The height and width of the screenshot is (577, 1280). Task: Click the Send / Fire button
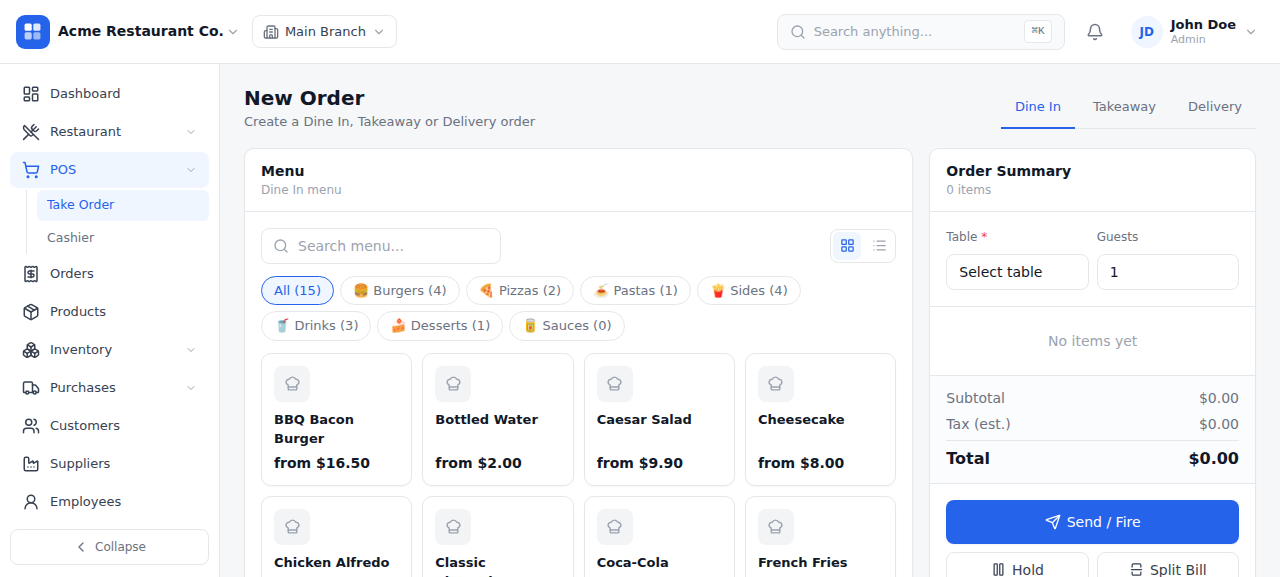tap(1092, 522)
